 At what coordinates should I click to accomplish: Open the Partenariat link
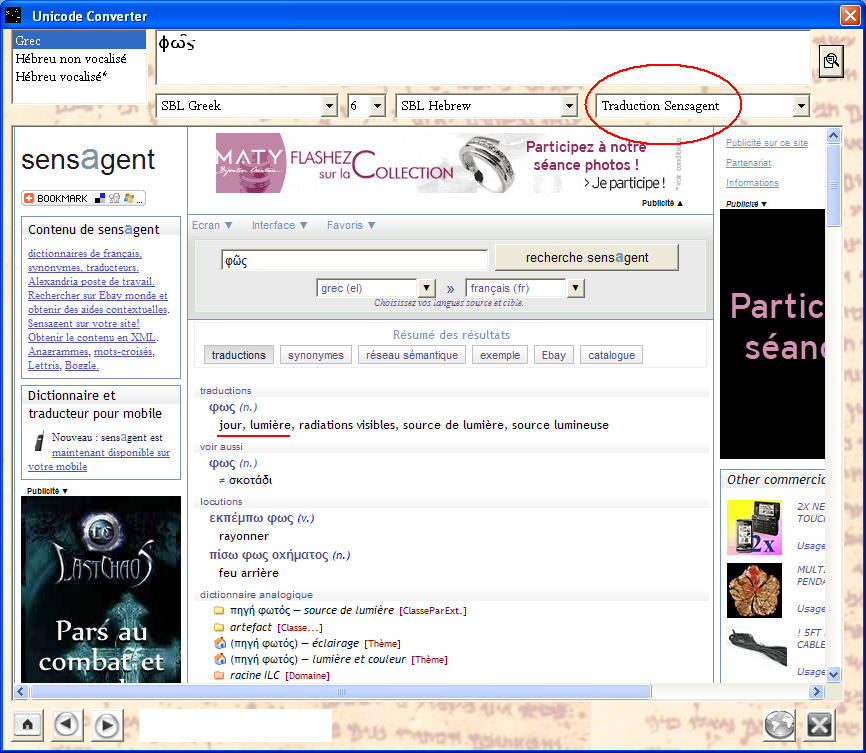[x=748, y=163]
